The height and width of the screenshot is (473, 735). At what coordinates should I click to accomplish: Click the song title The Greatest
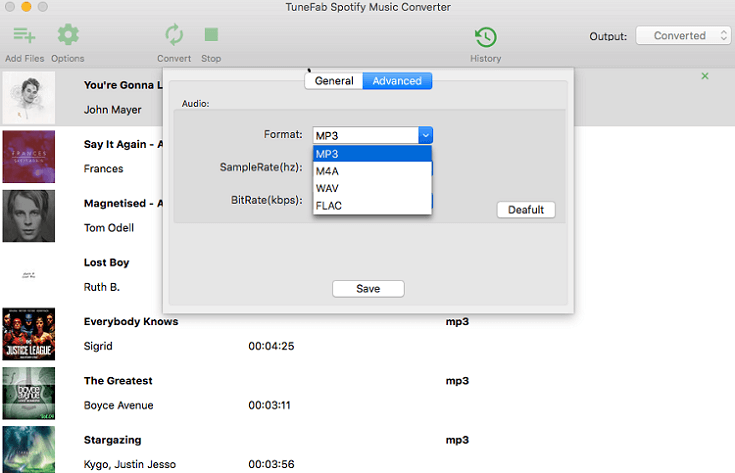118,381
